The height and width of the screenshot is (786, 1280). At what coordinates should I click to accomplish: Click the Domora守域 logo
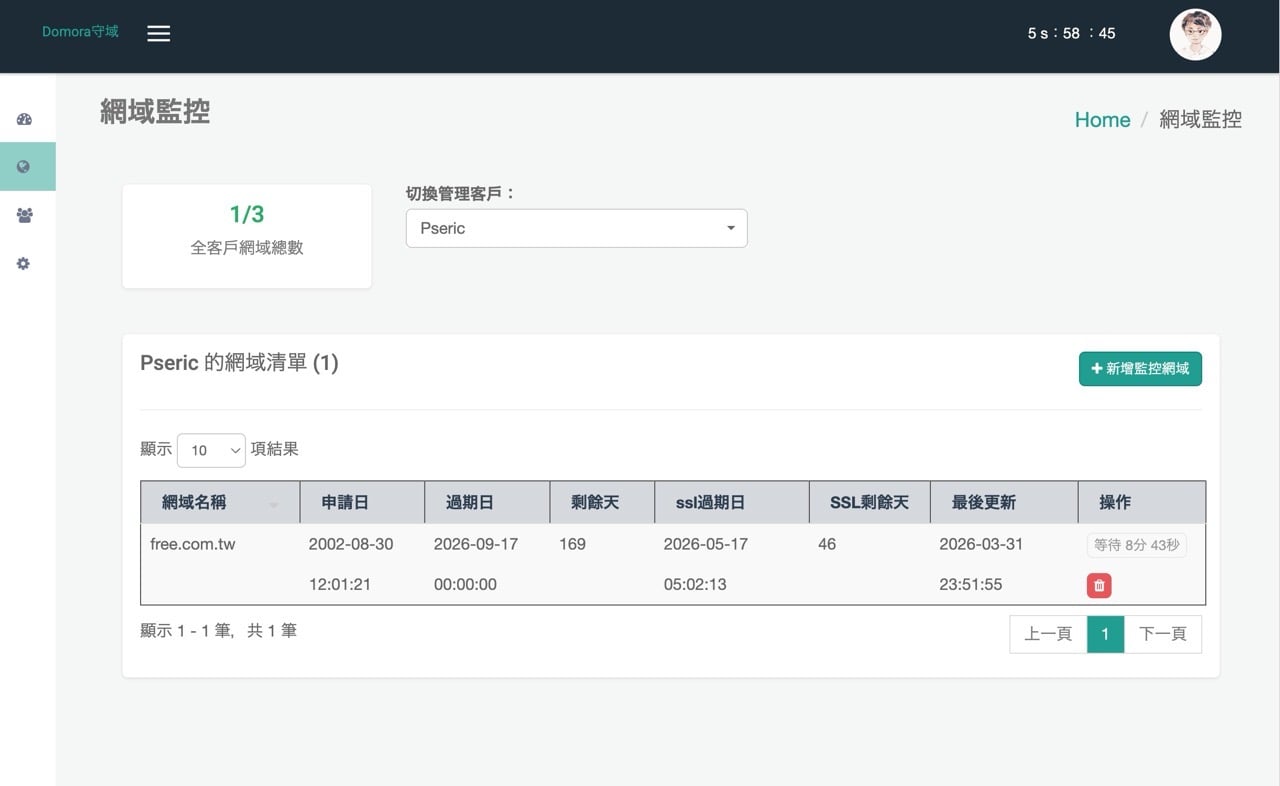(80, 32)
